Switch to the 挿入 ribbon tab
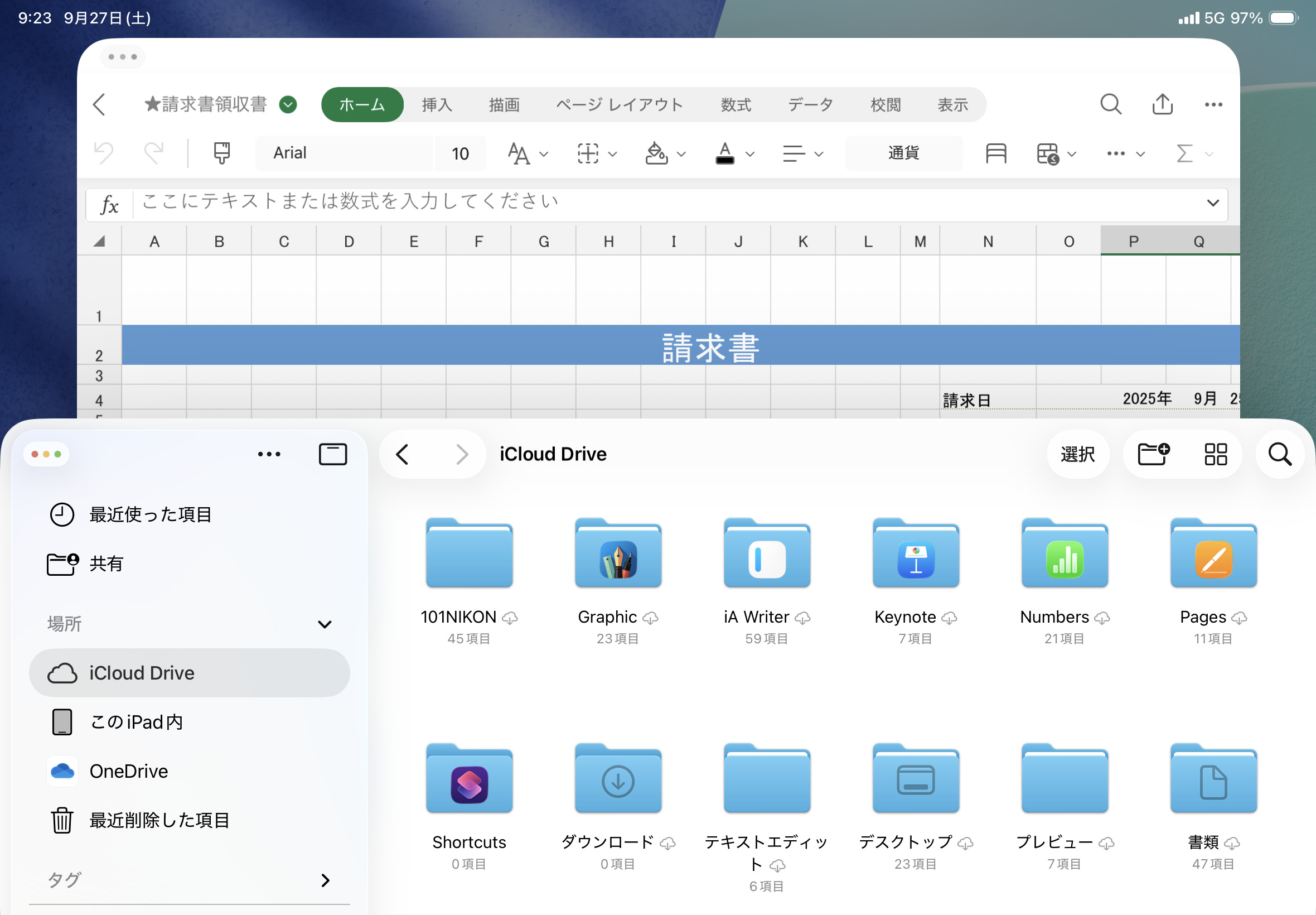 (437, 104)
